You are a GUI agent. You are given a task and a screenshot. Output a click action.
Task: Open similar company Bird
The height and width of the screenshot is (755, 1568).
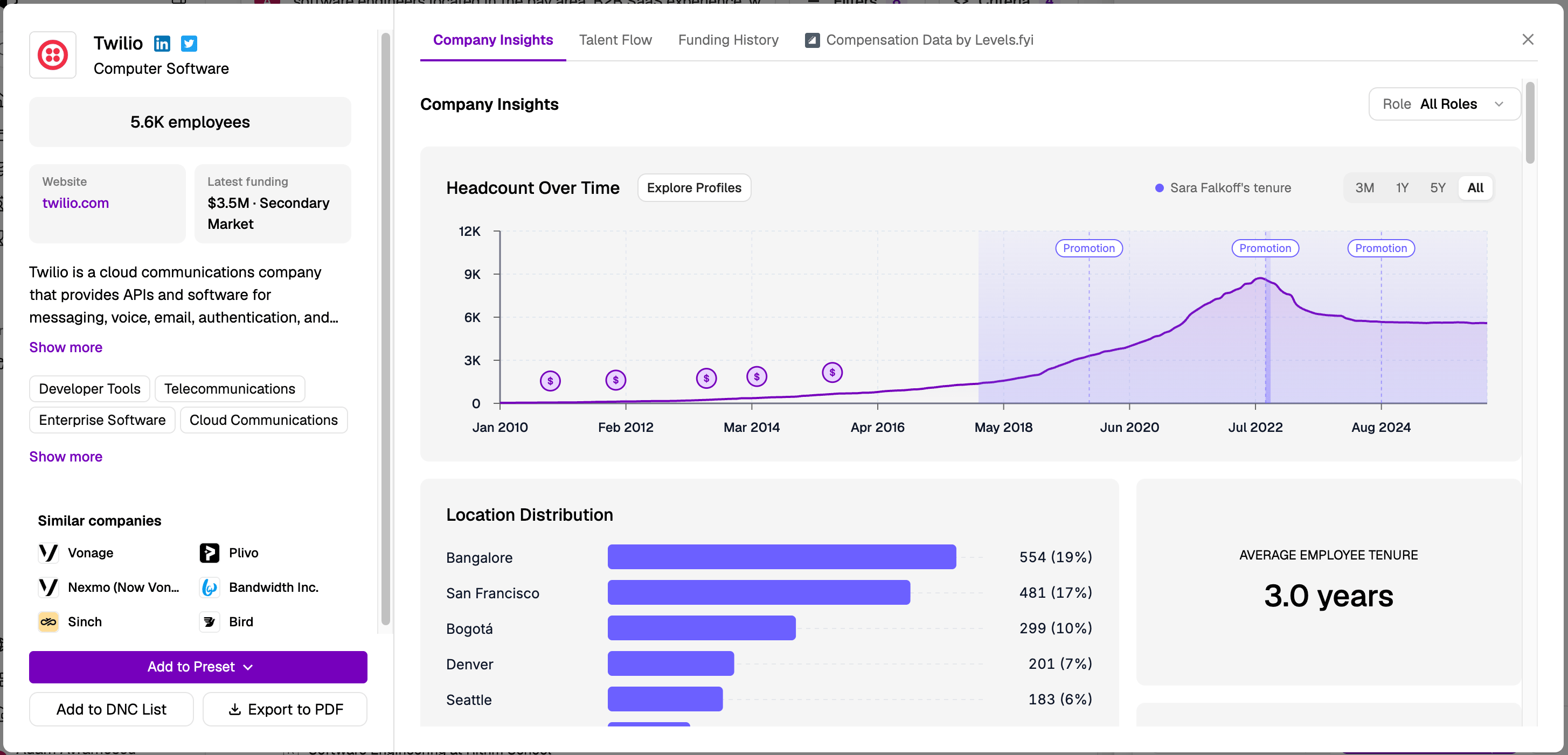(x=241, y=622)
